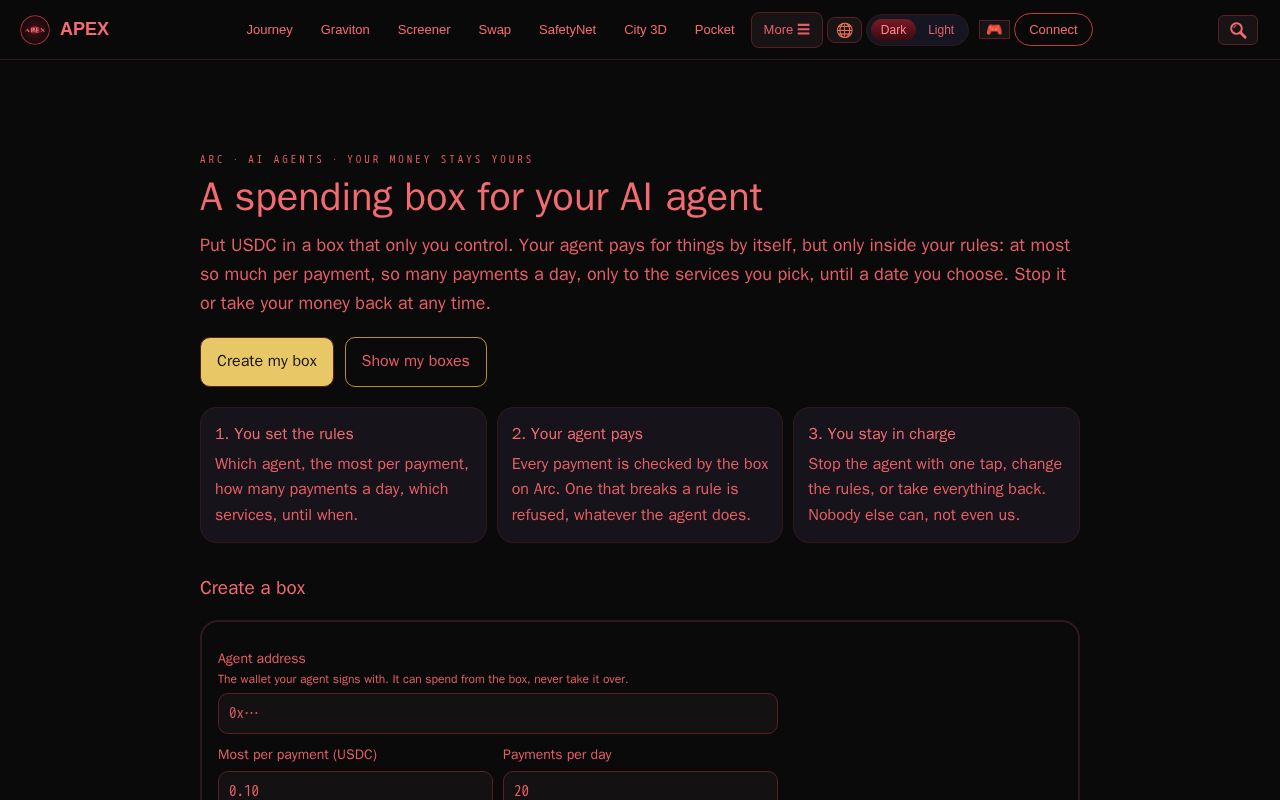The width and height of the screenshot is (1280, 800).
Task: Open the Graviton nav item
Action: (345, 30)
